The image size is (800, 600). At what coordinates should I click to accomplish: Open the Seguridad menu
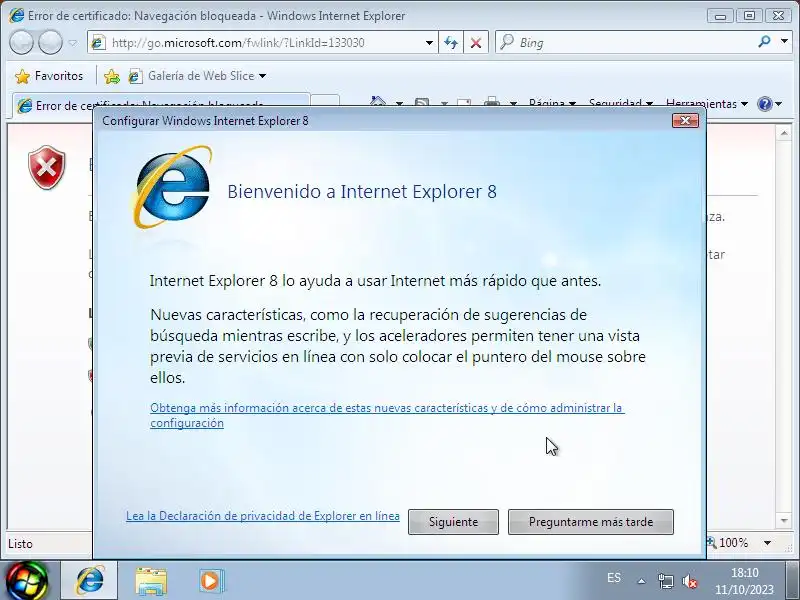pos(620,102)
